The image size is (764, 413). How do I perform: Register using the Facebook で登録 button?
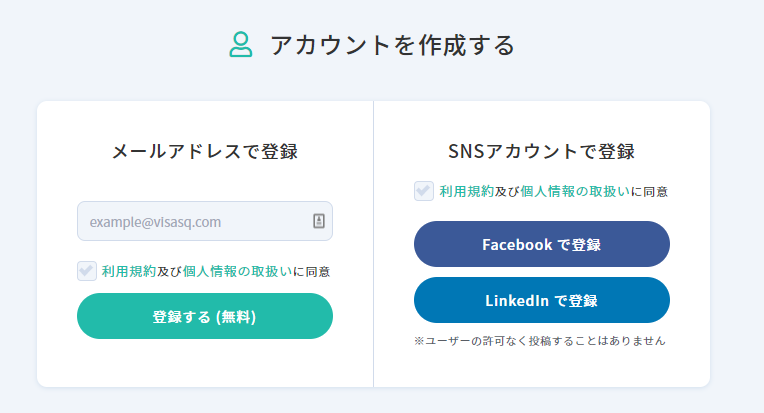point(541,244)
